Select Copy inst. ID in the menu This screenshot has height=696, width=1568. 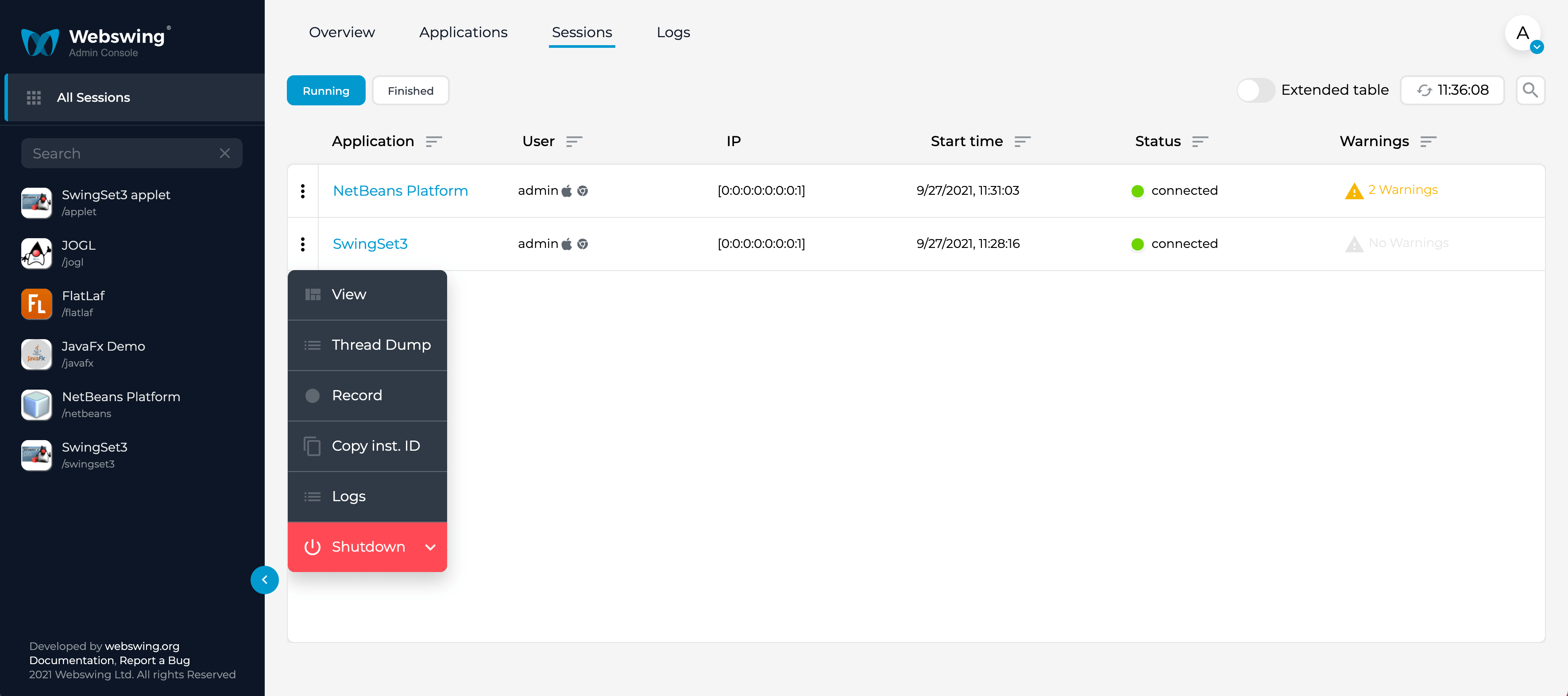tap(367, 446)
